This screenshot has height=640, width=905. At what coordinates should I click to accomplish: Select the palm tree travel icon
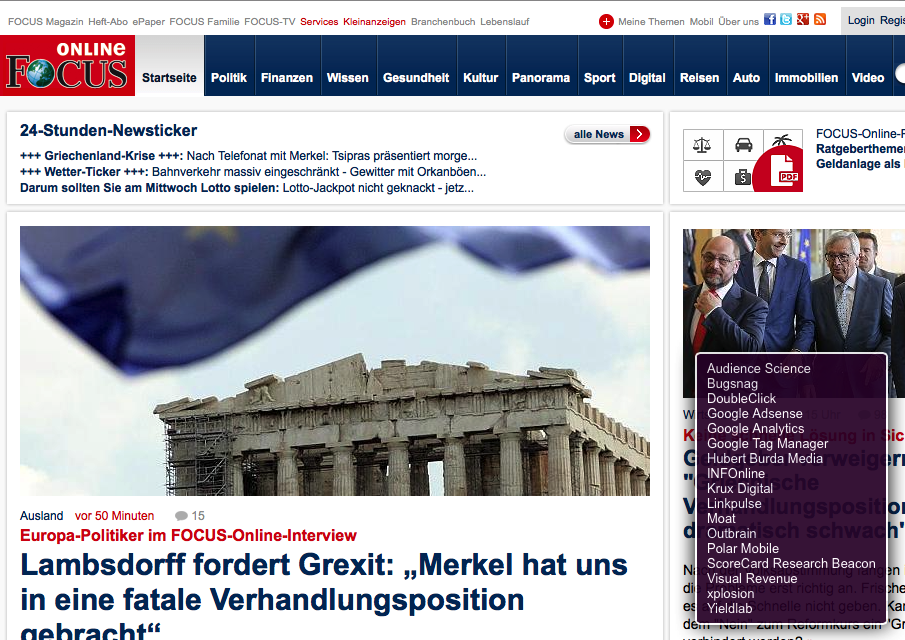[x=783, y=140]
